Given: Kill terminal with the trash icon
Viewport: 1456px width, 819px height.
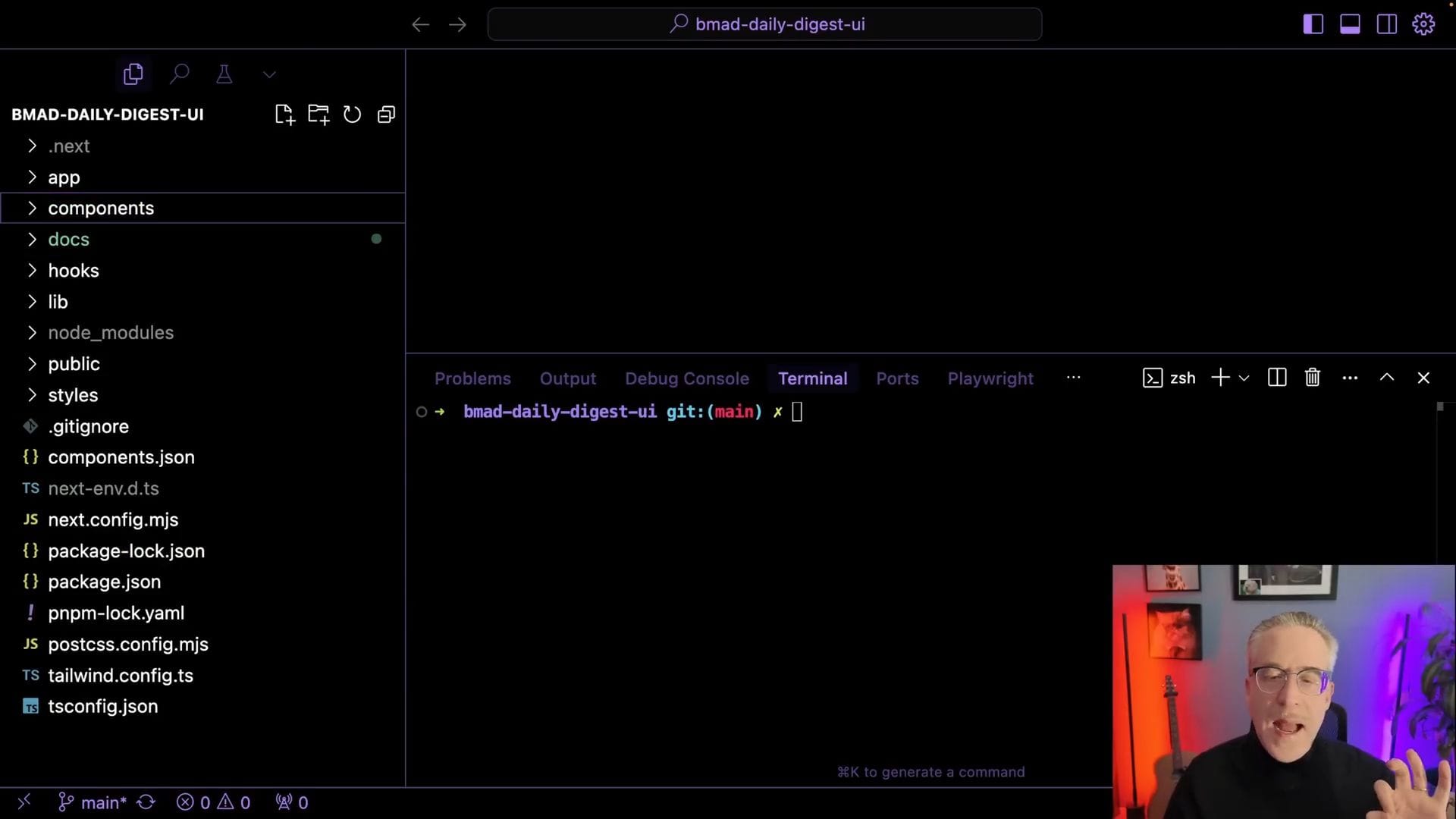Looking at the screenshot, I should click(1312, 378).
